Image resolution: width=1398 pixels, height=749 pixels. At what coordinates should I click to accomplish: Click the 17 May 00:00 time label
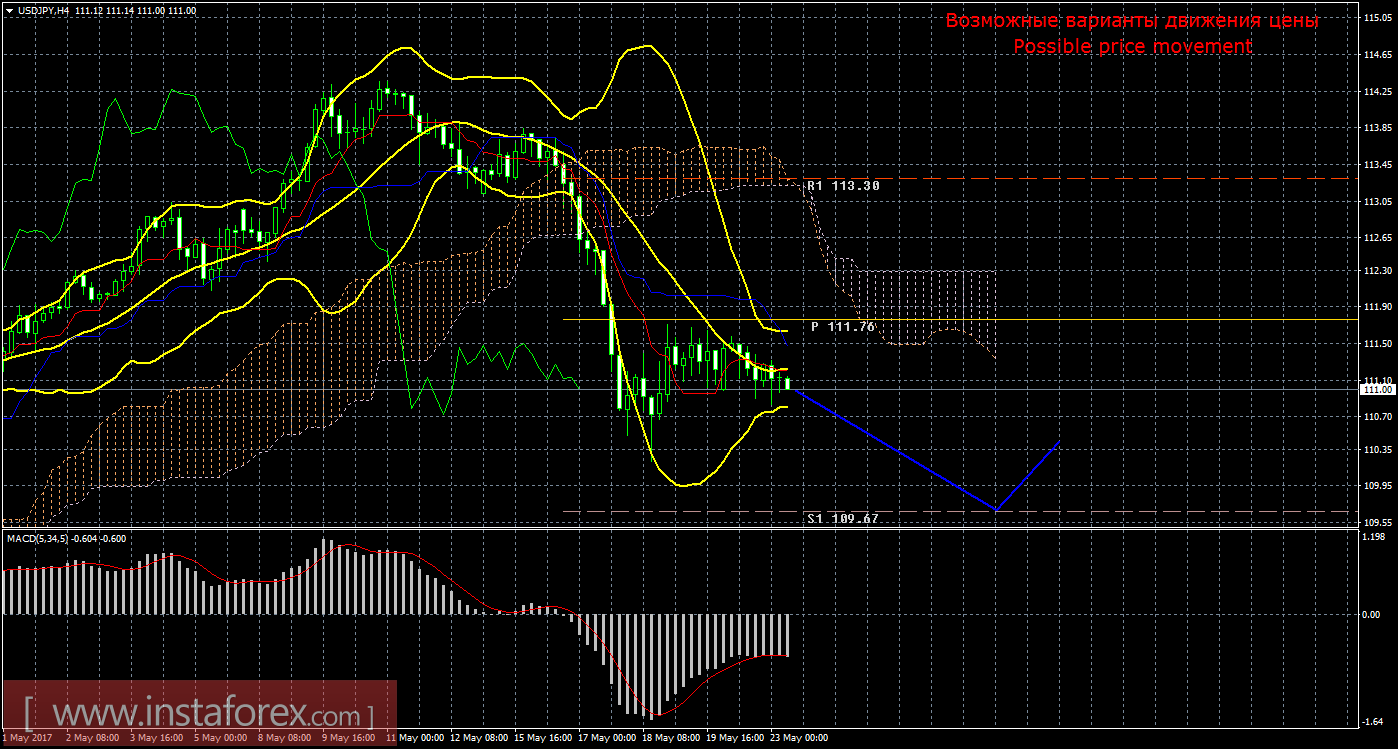click(606, 738)
